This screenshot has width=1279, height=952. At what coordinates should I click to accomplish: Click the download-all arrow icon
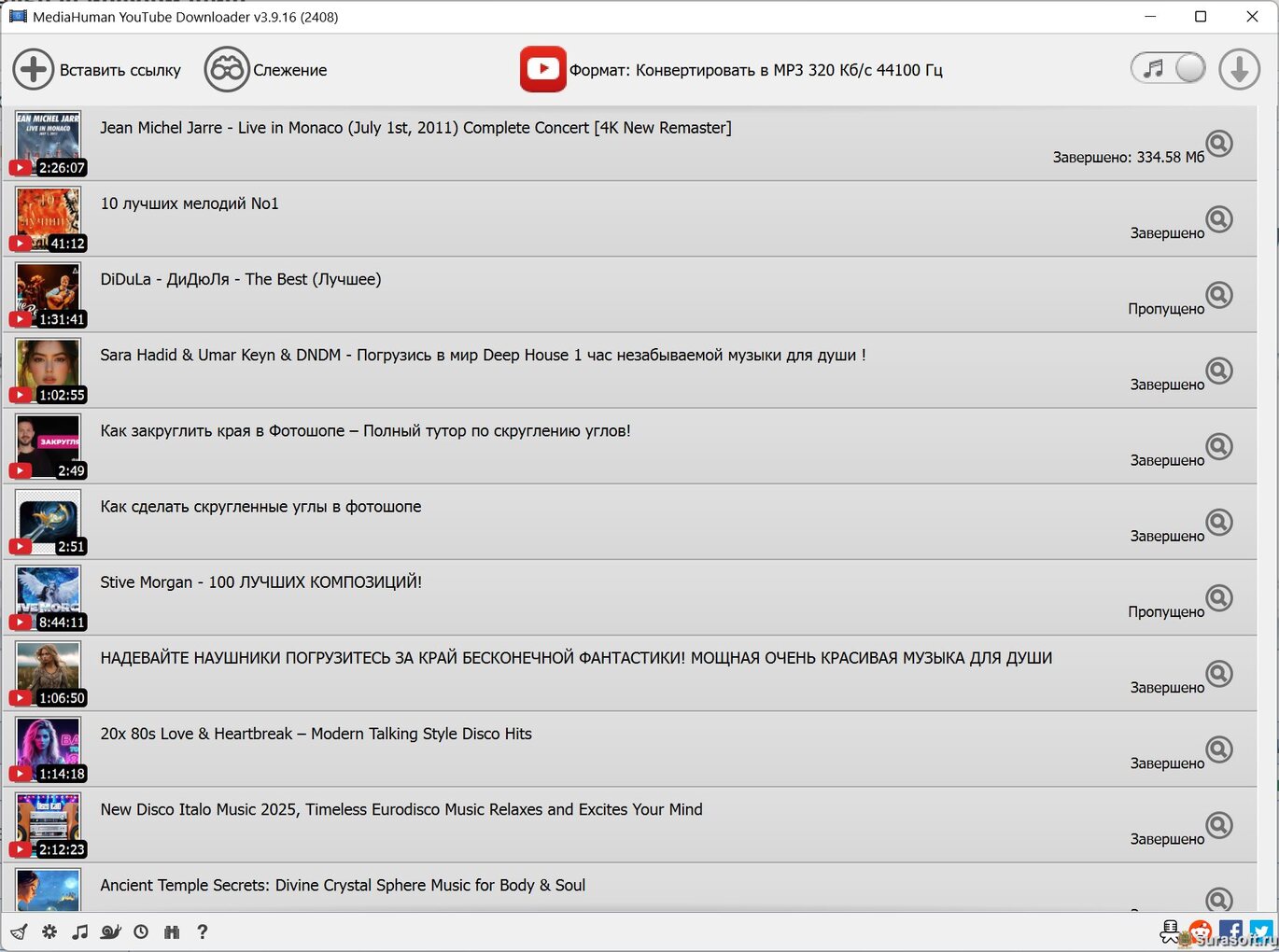[x=1239, y=70]
